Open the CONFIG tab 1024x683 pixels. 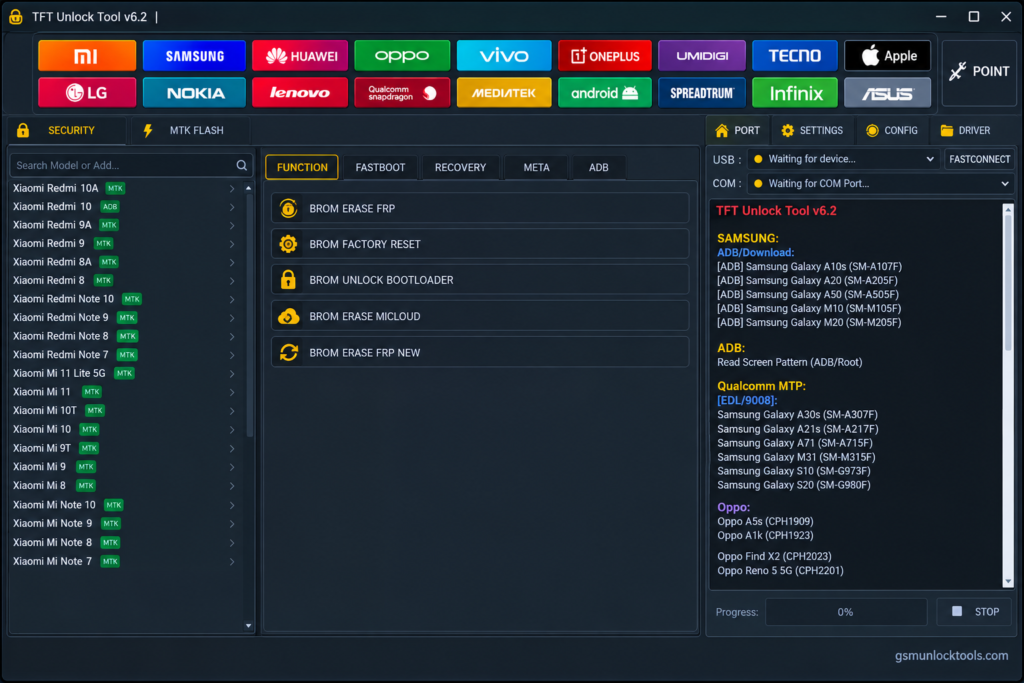coord(892,131)
